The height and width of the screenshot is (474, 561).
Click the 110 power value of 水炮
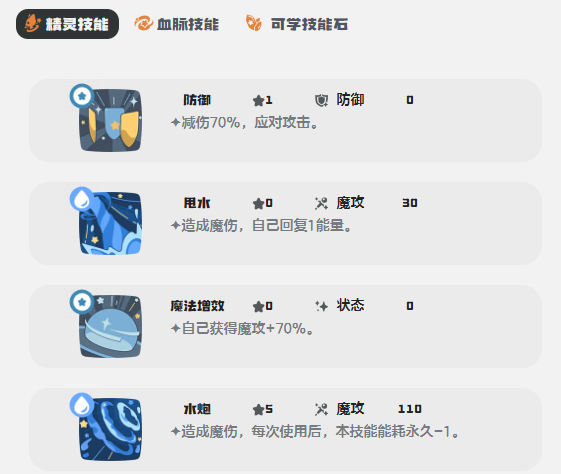click(410, 409)
